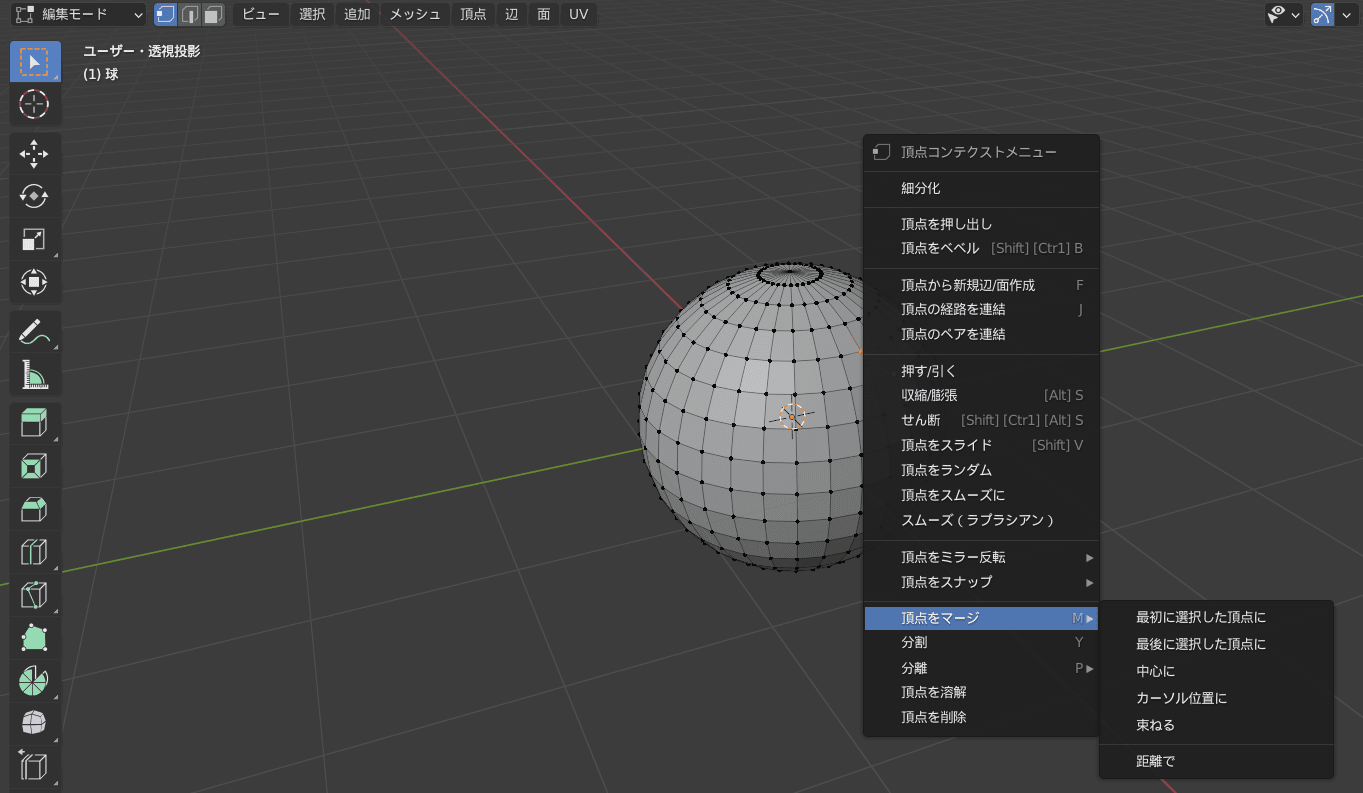
Task: Choose 頂点をスライド
Action: 982,445
